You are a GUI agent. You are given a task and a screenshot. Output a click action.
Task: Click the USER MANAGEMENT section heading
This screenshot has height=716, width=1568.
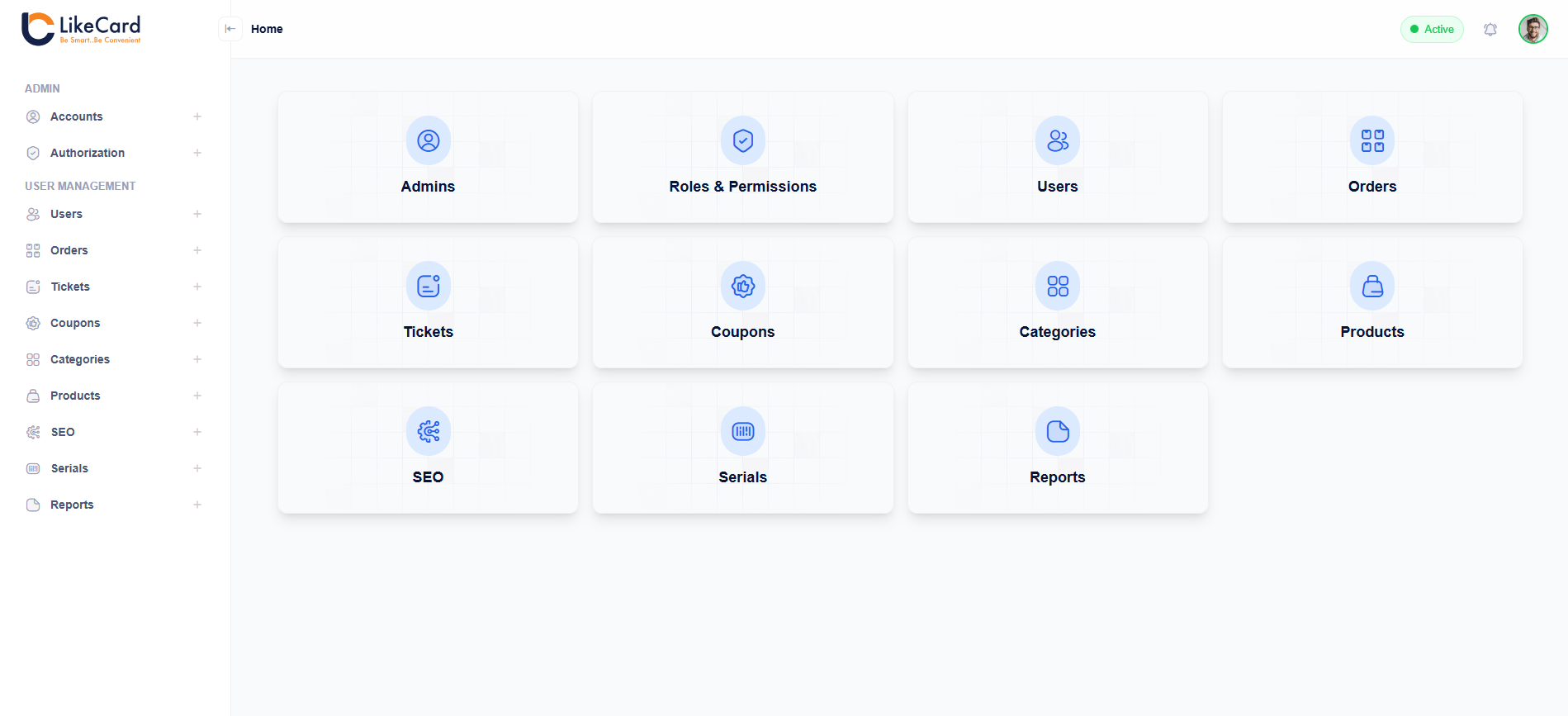click(x=80, y=186)
